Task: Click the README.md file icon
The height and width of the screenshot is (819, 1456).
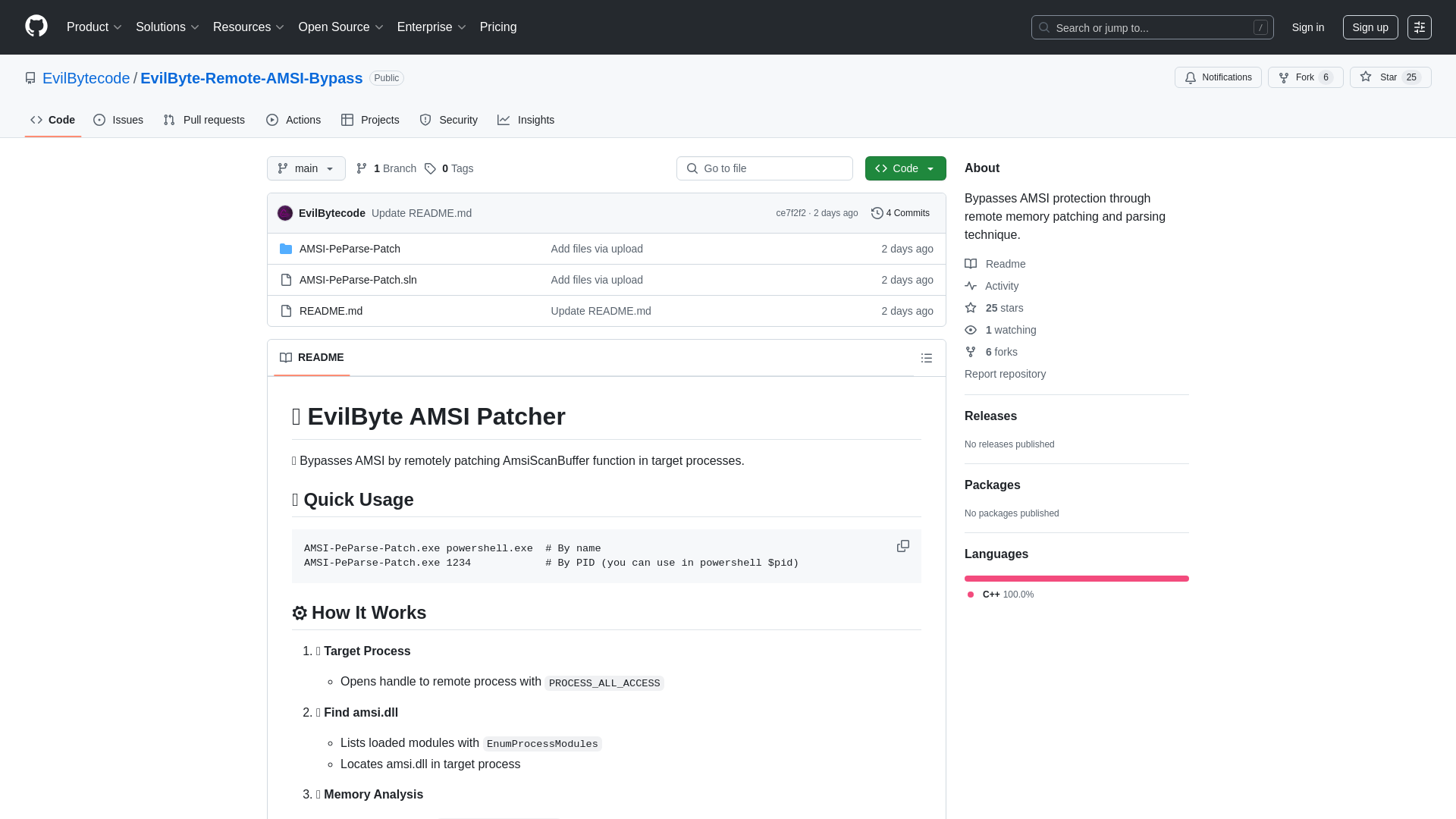Action: pos(286,311)
